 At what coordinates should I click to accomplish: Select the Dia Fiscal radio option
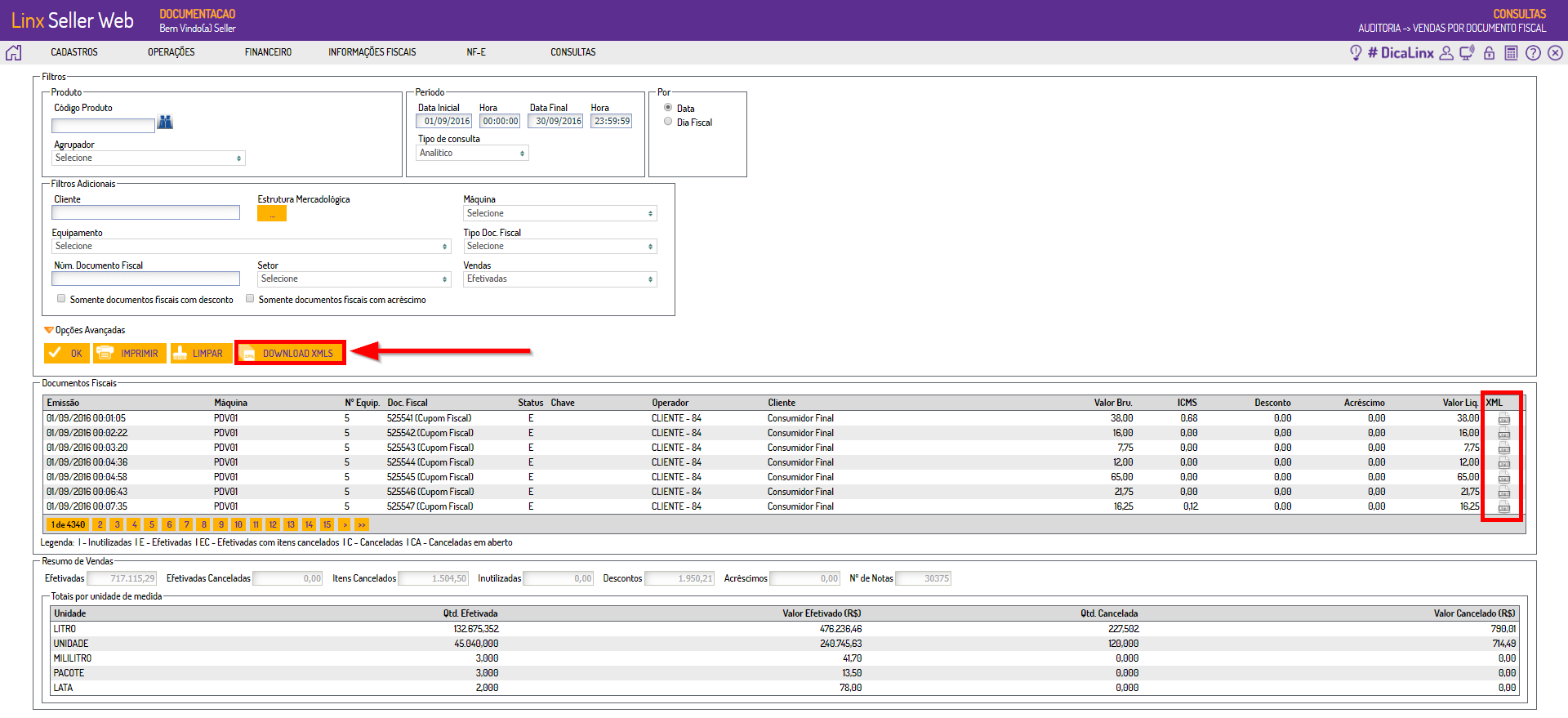pos(668,122)
